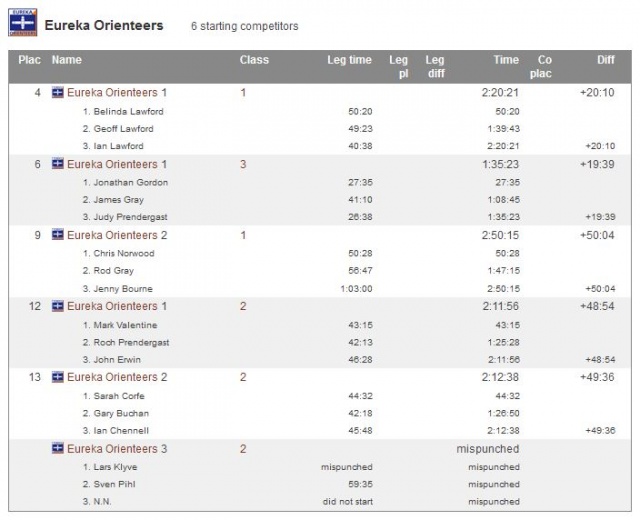The height and width of the screenshot is (520, 640).
Task: Click flag icon beside Eureka Orienteers 3
Action: pyautogui.click(x=58, y=449)
